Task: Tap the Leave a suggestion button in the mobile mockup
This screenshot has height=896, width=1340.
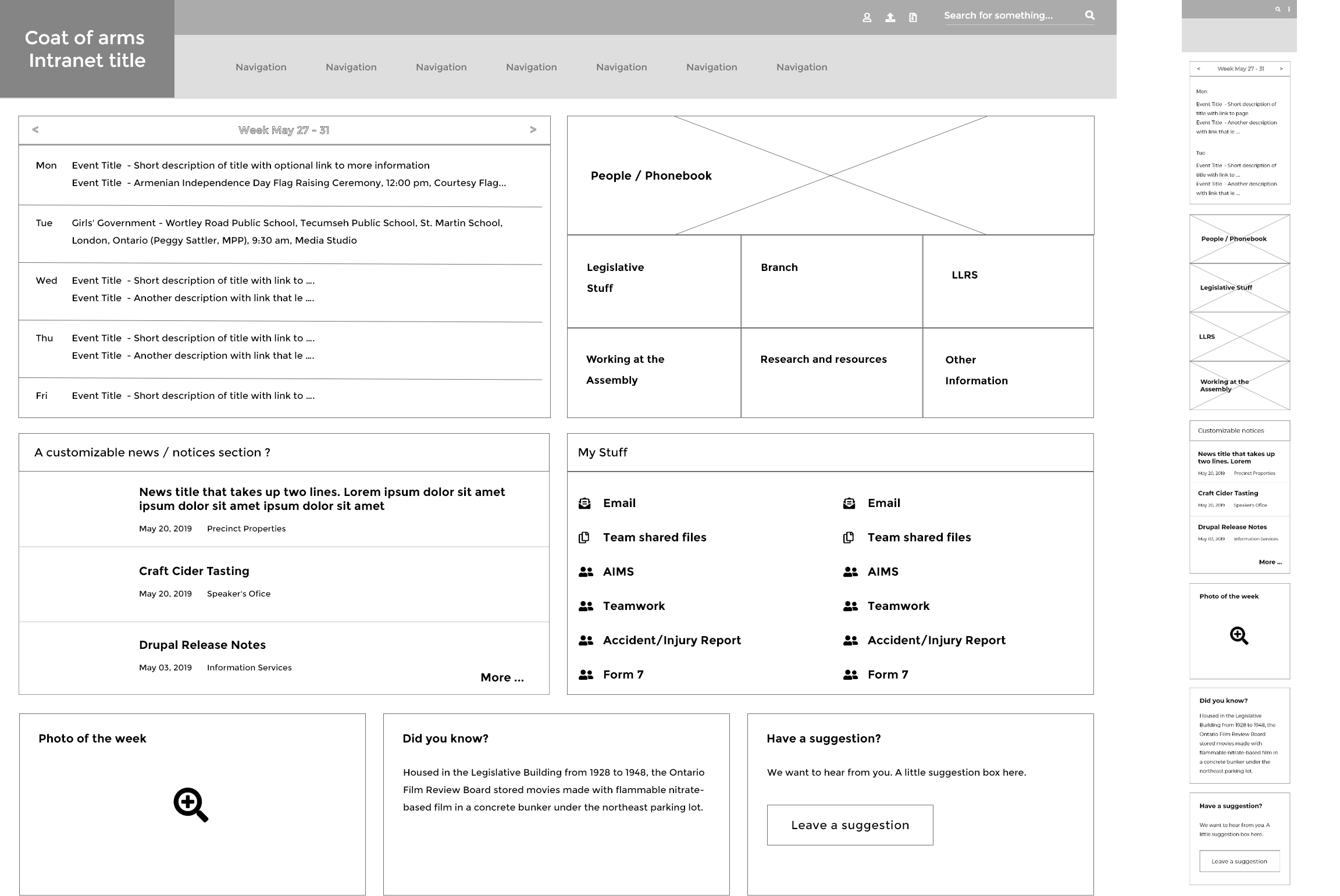Action: [x=1239, y=861]
